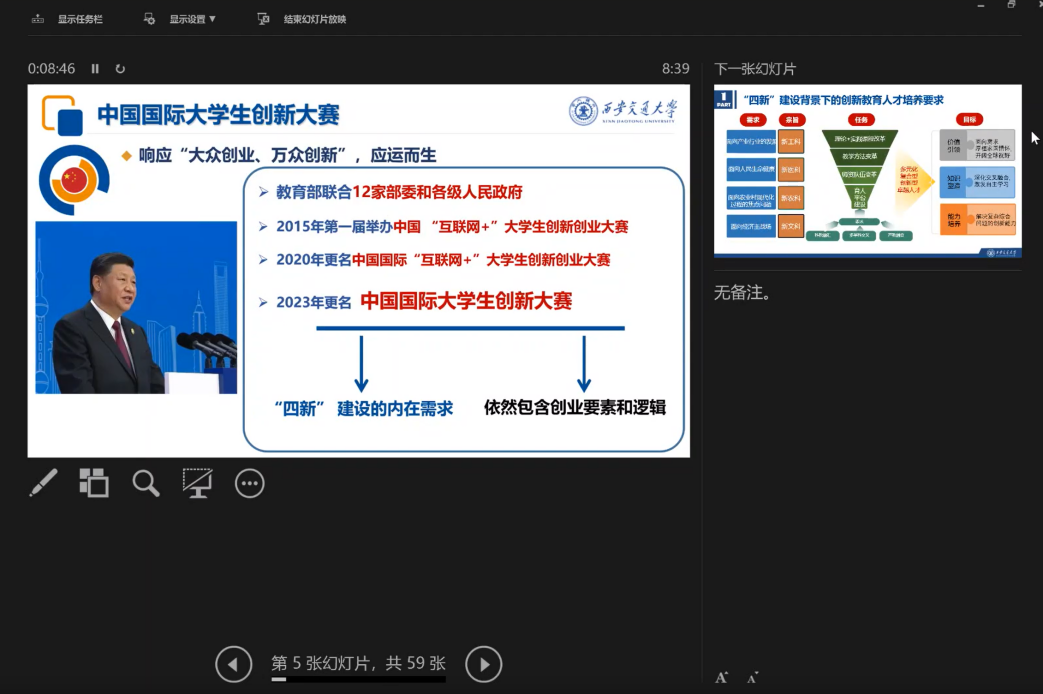
Task: Click the slide counter 第 5 张幻灯片
Action: pyautogui.click(x=358, y=663)
